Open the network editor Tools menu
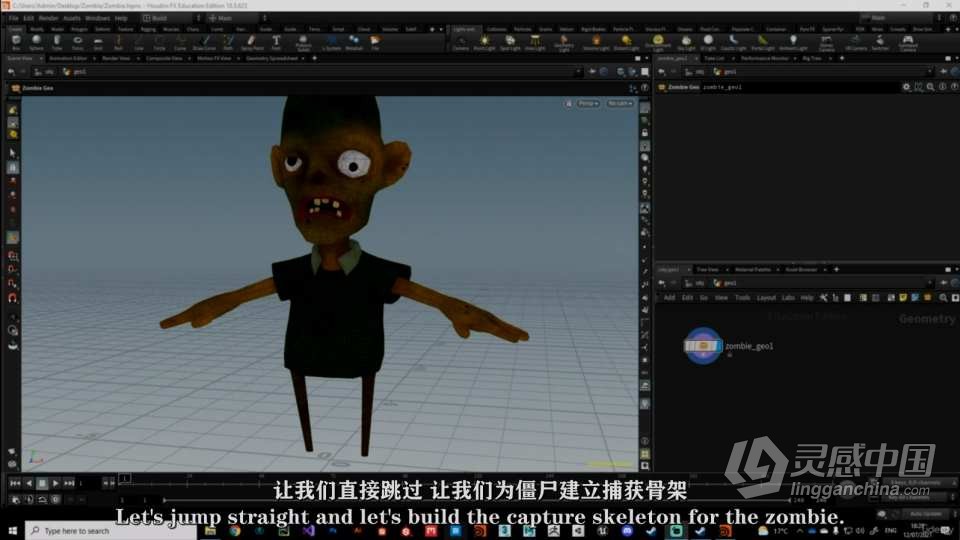The height and width of the screenshot is (540, 960). point(742,298)
